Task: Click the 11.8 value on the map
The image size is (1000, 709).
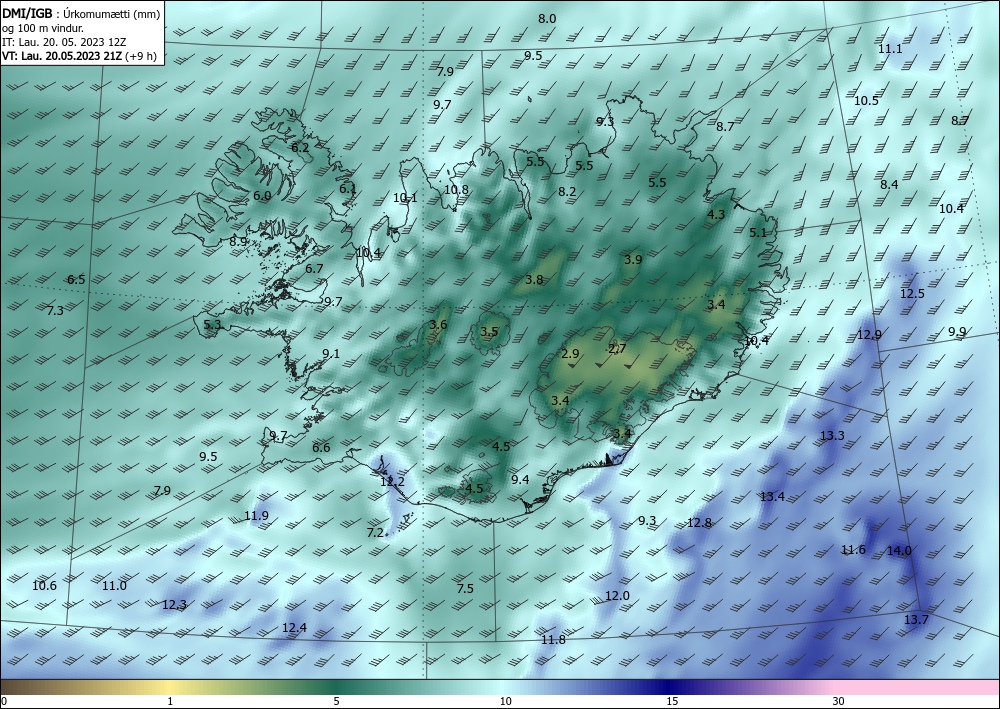Action: coord(553,640)
